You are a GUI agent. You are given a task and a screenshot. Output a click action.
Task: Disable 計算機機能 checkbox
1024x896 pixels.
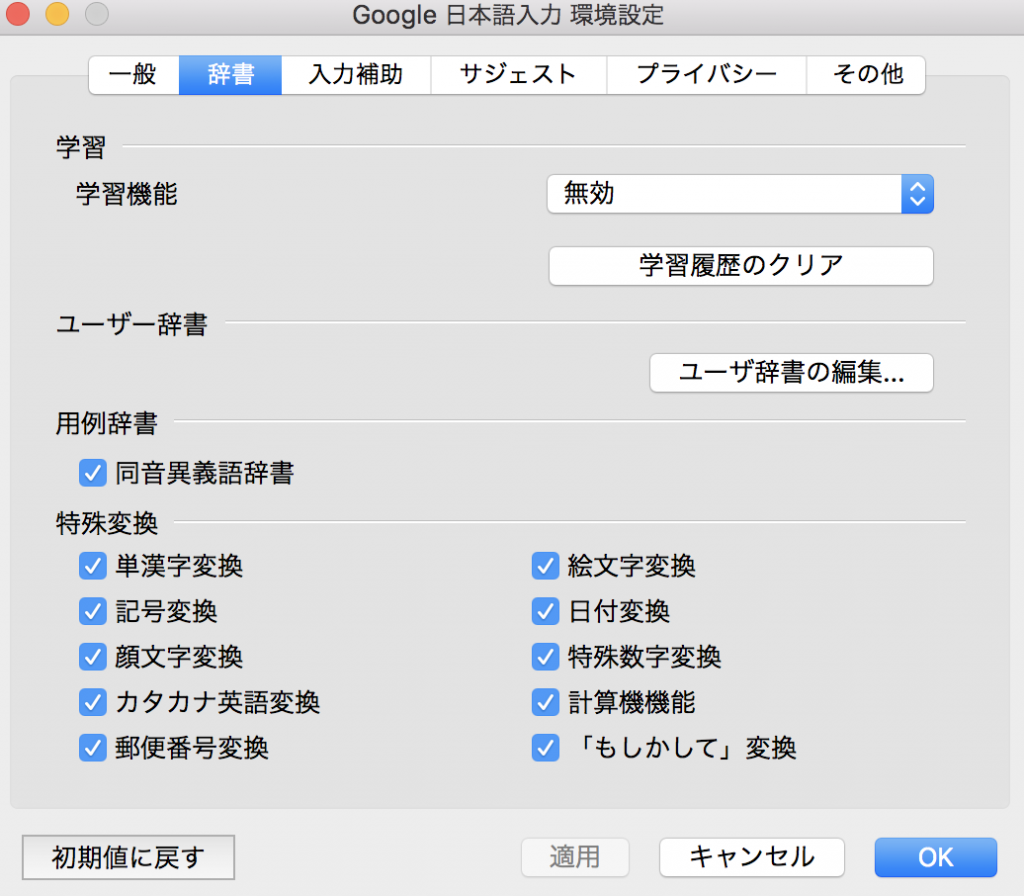[x=545, y=702]
